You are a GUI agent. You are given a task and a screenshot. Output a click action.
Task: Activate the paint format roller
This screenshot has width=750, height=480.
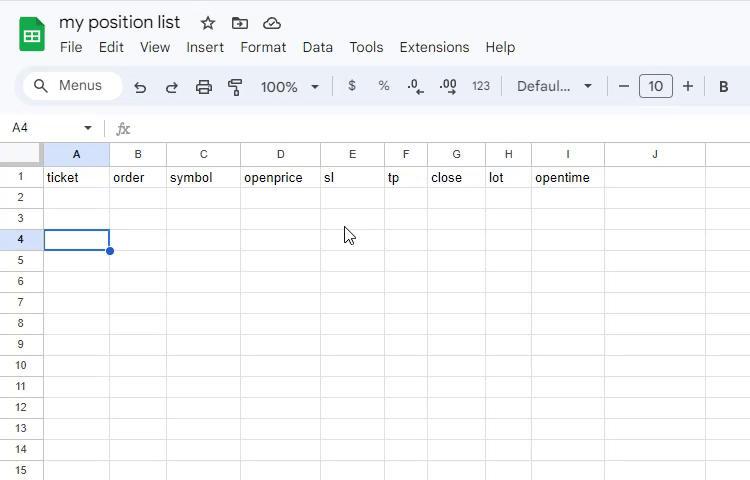coord(235,87)
